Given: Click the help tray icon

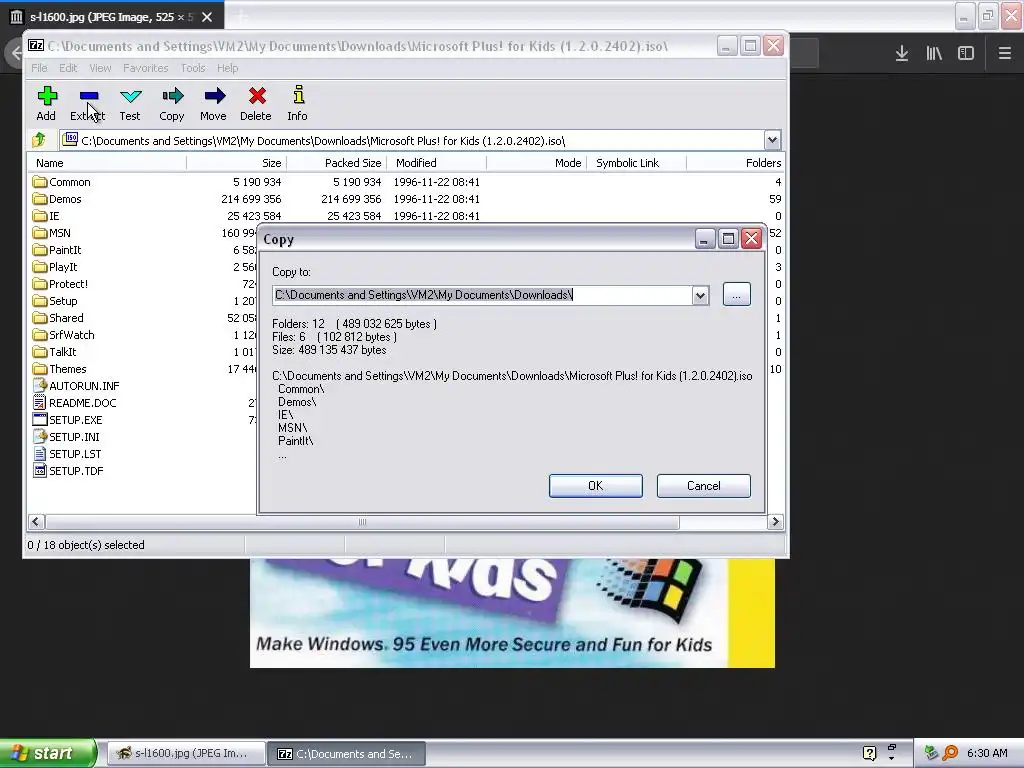Looking at the screenshot, I should pos(869,753).
